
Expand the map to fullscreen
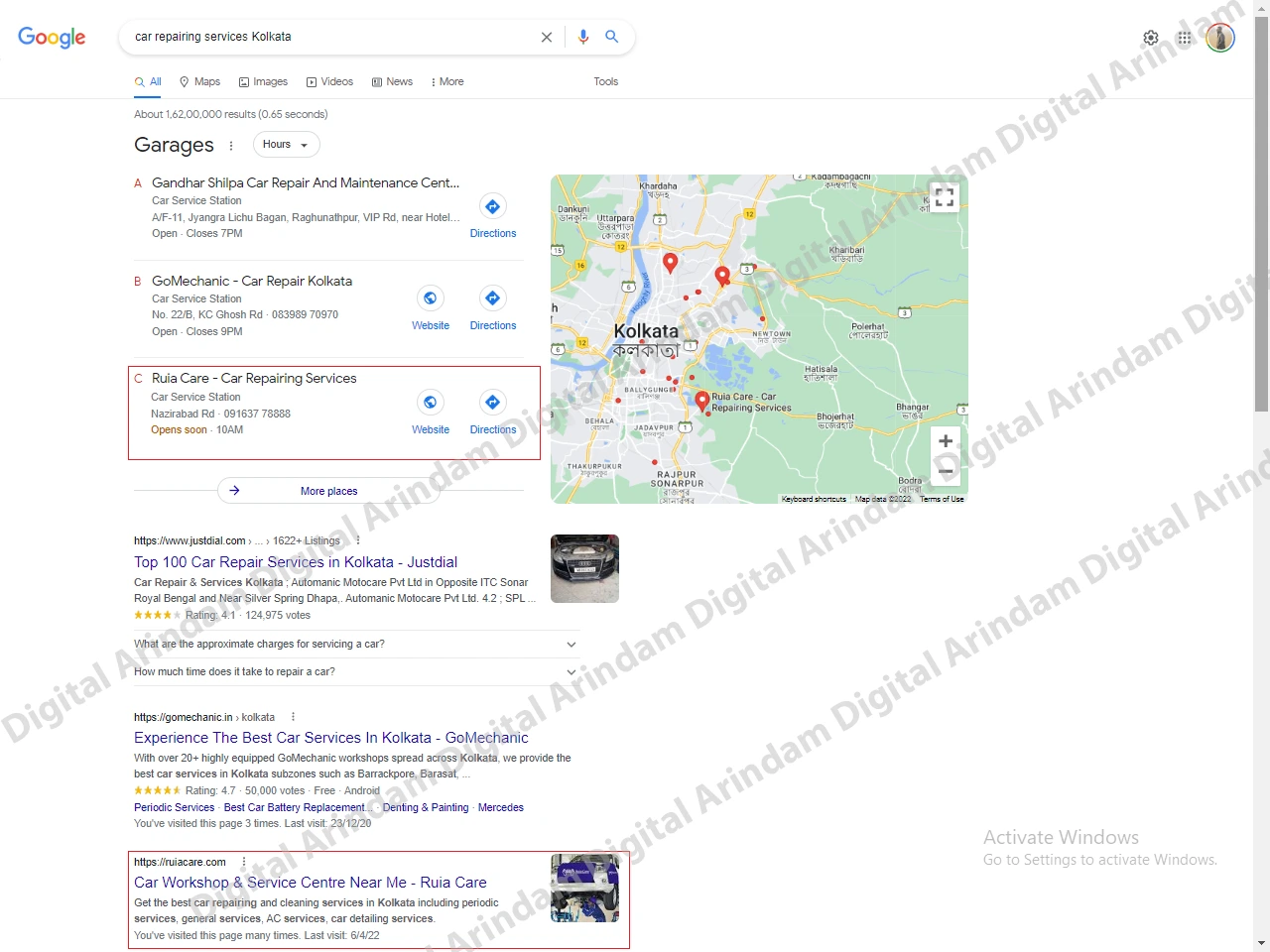[x=945, y=197]
